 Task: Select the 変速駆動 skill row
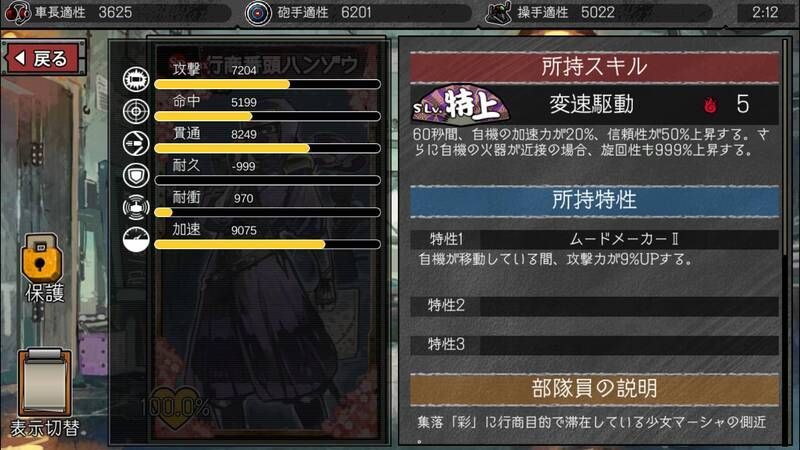(594, 105)
